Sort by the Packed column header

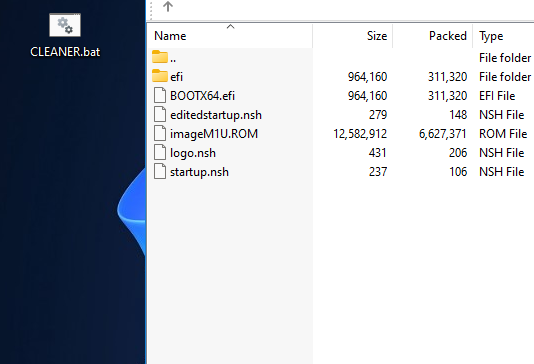pyautogui.click(x=448, y=36)
